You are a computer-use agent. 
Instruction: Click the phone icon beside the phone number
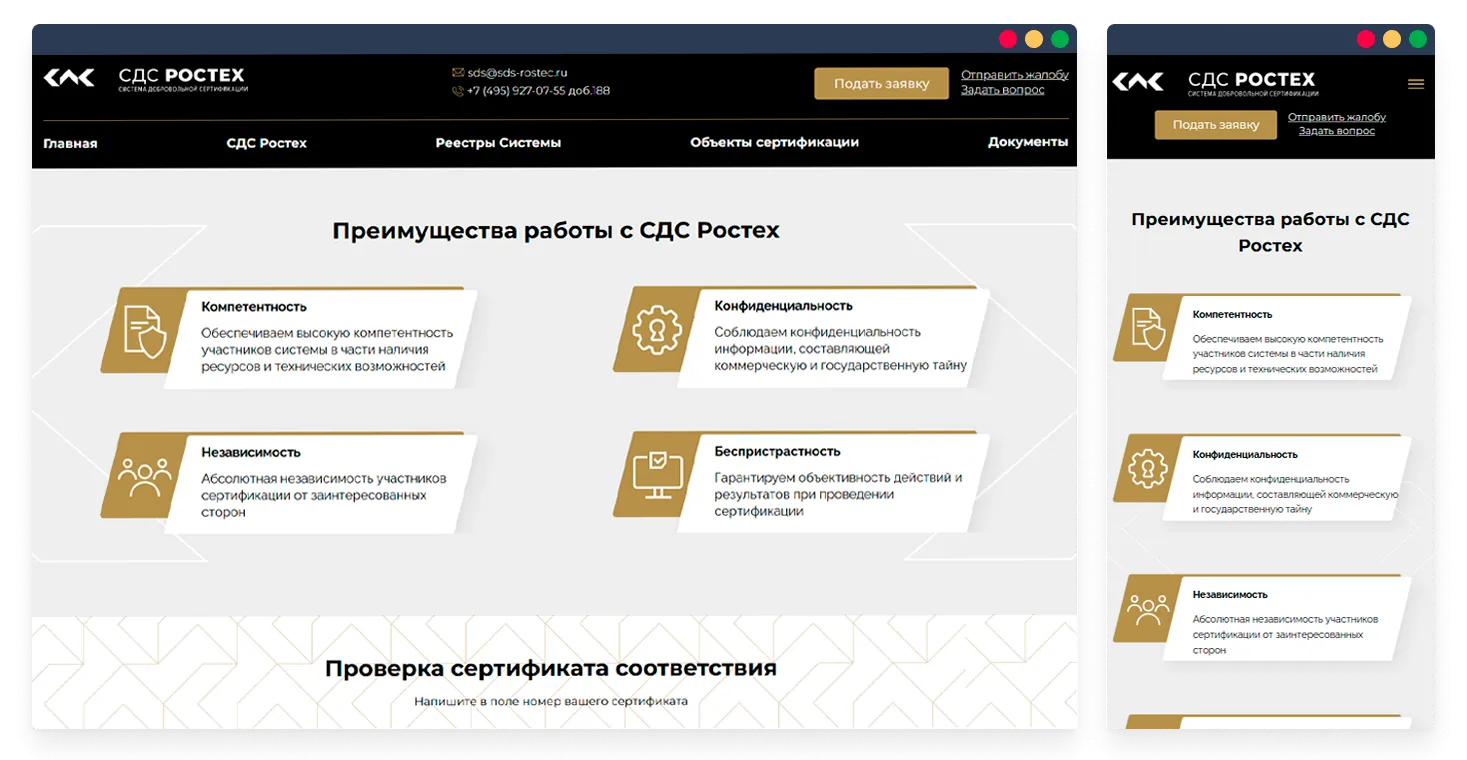tap(458, 91)
